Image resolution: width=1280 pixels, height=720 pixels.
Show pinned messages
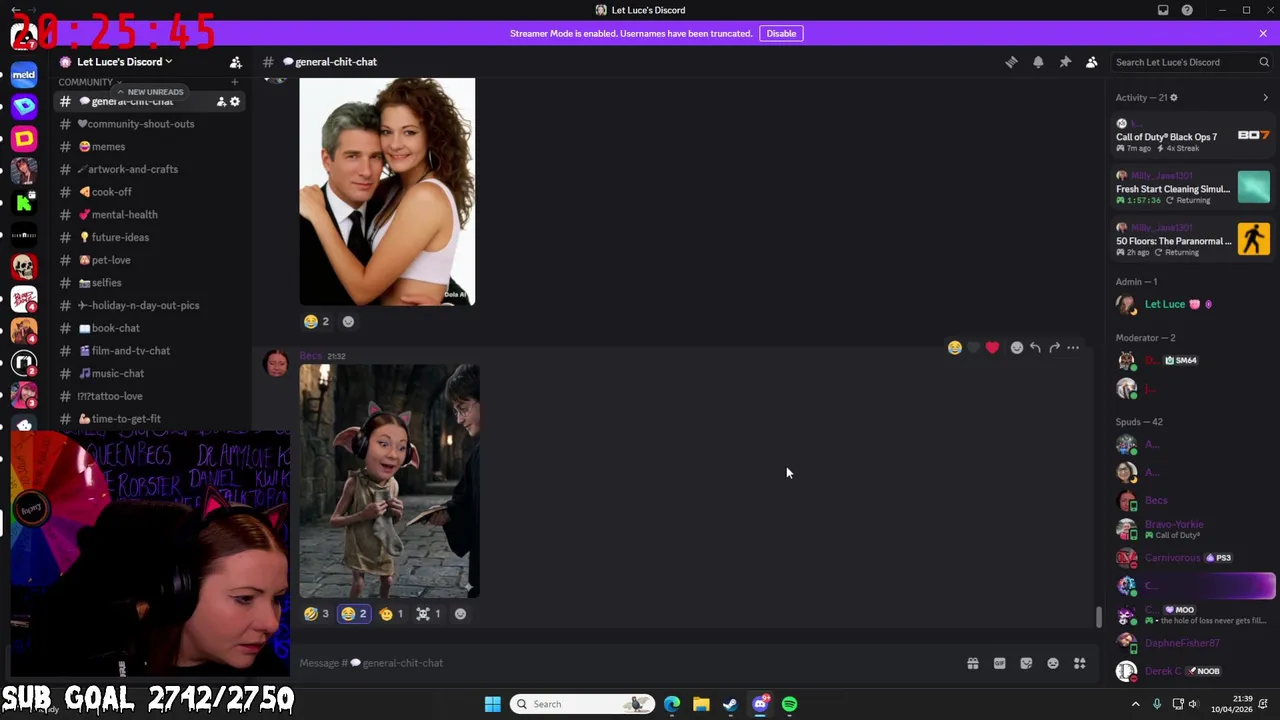click(x=1065, y=62)
